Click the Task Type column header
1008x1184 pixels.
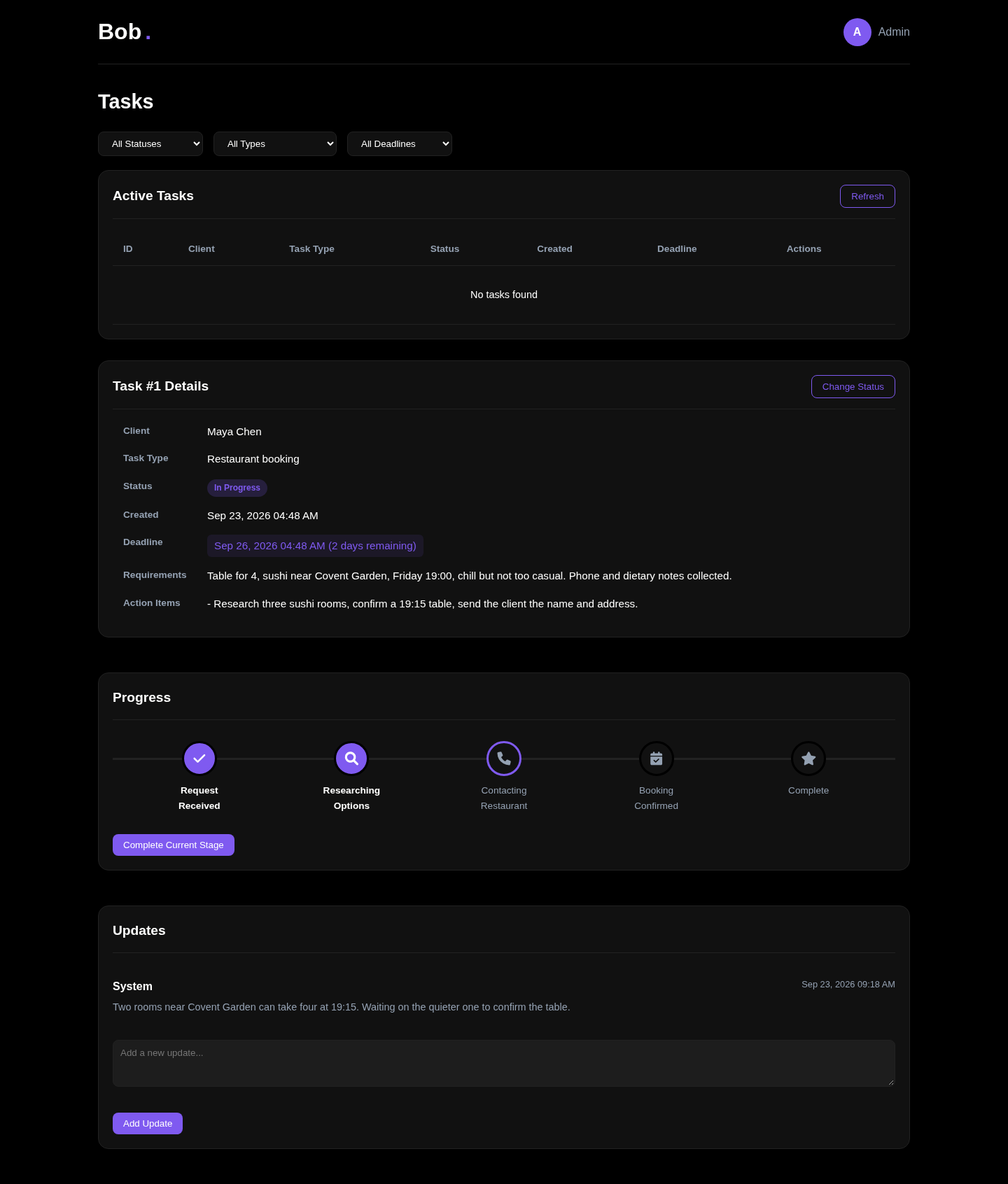pos(311,249)
